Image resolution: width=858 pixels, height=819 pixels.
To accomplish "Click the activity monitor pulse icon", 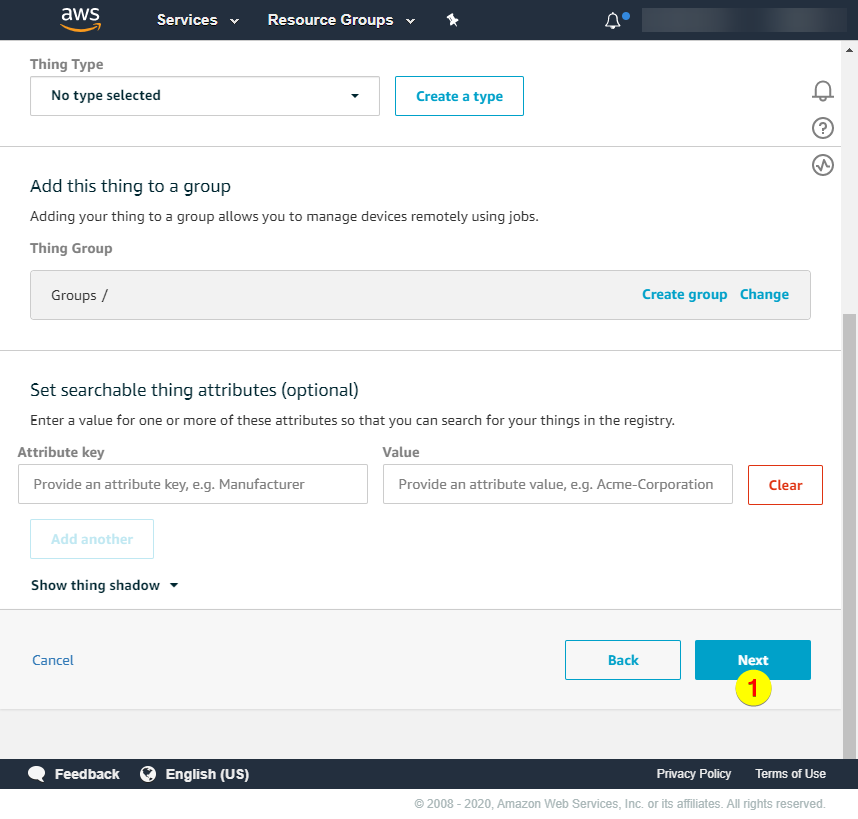I will (822, 165).
